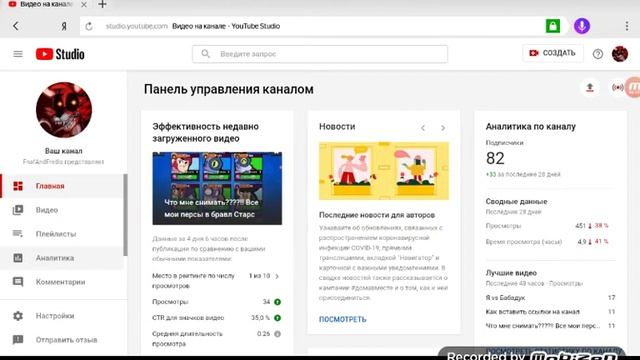Close the Видео на канале browser tab

84,4
